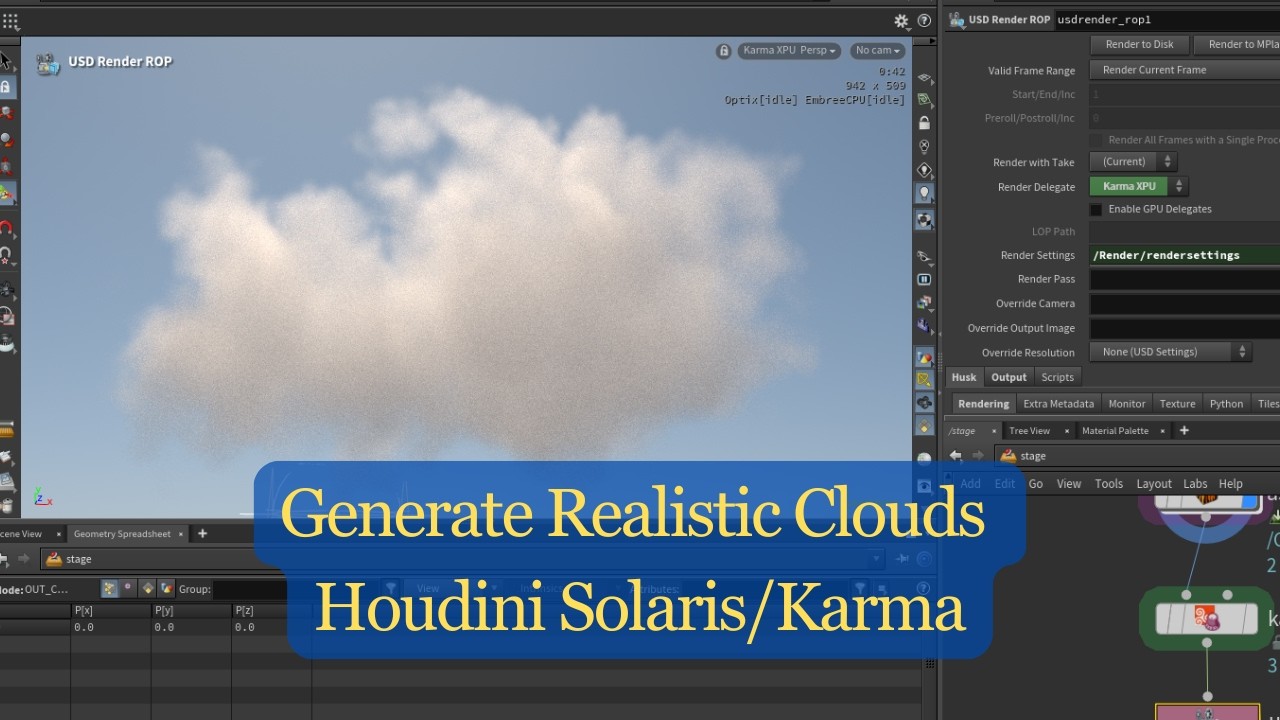The image size is (1280, 720).
Task: Close the Material Palette pane tab
Action: click(x=1162, y=431)
